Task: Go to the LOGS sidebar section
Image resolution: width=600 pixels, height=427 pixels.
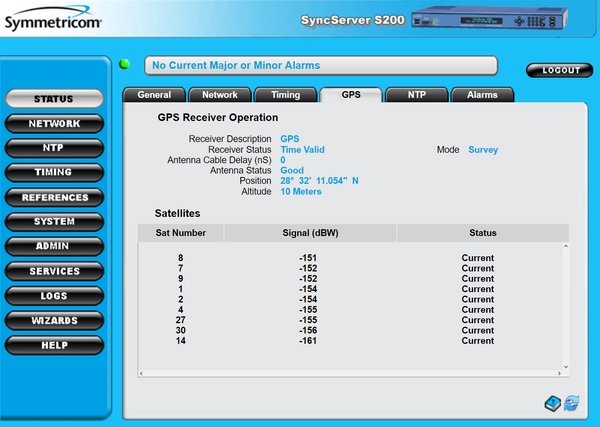Action: pyautogui.click(x=54, y=296)
